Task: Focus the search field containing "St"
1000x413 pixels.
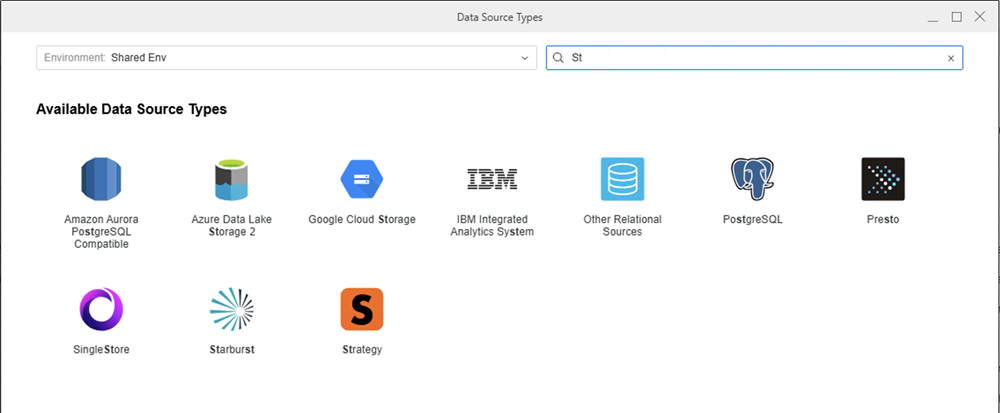Action: (x=750, y=58)
